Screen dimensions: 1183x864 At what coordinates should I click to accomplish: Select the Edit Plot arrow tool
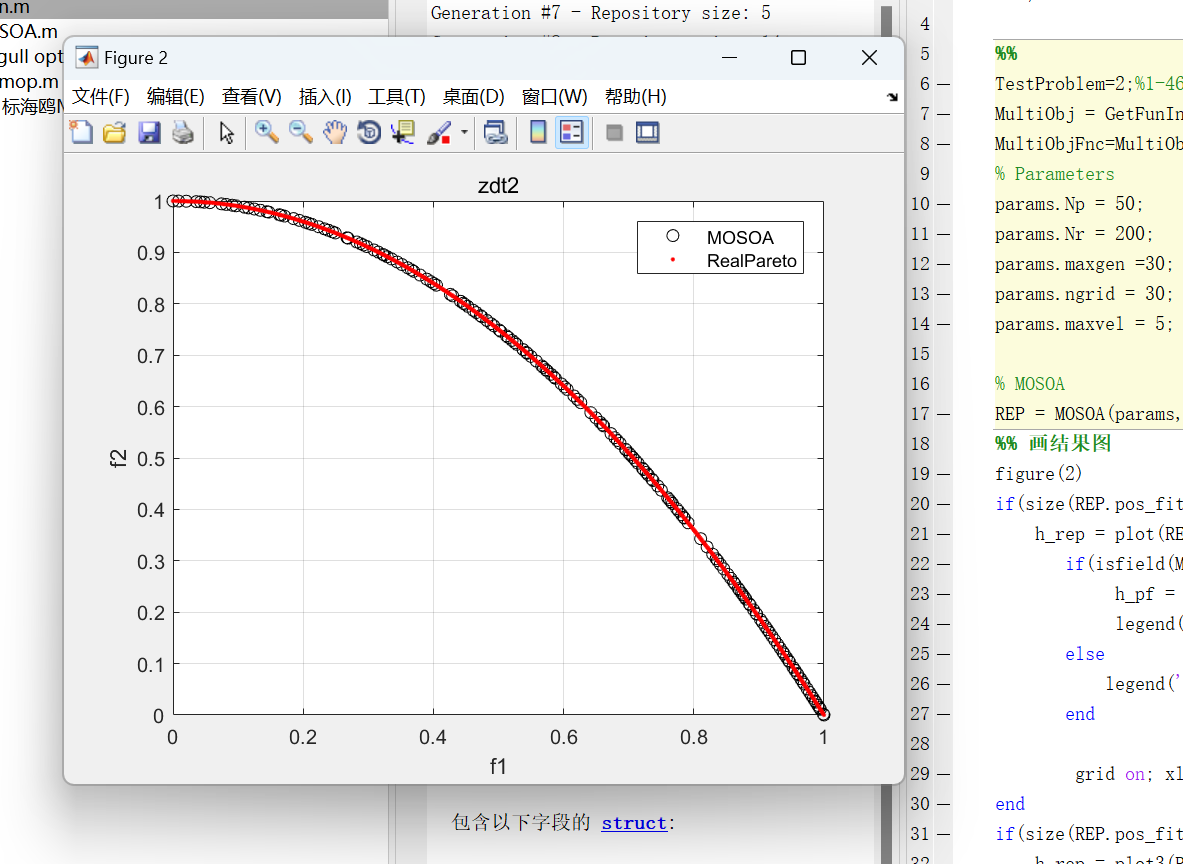[x=226, y=133]
